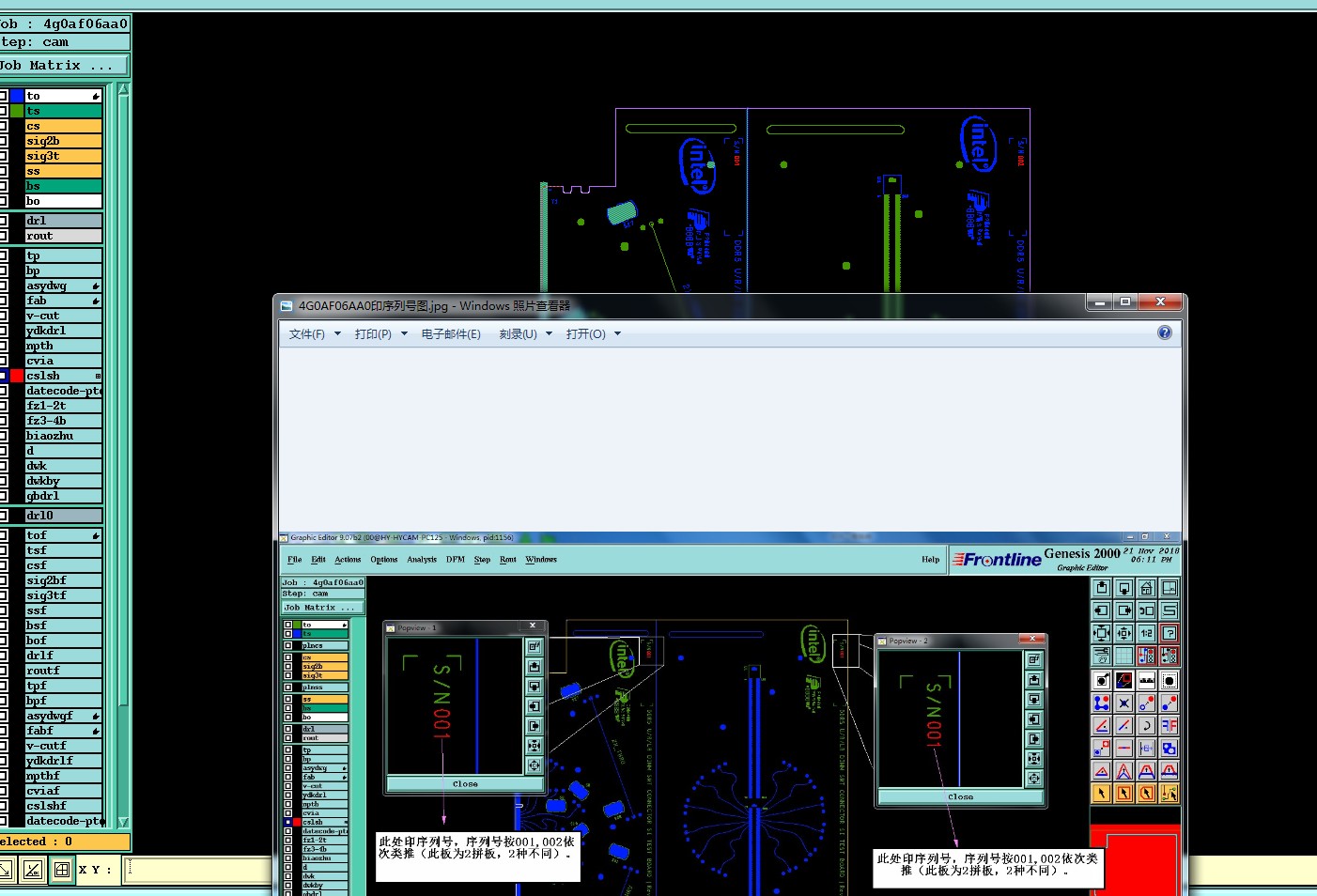Select layer cslshf in the list
The height and width of the screenshot is (896, 1317).
(x=63, y=806)
